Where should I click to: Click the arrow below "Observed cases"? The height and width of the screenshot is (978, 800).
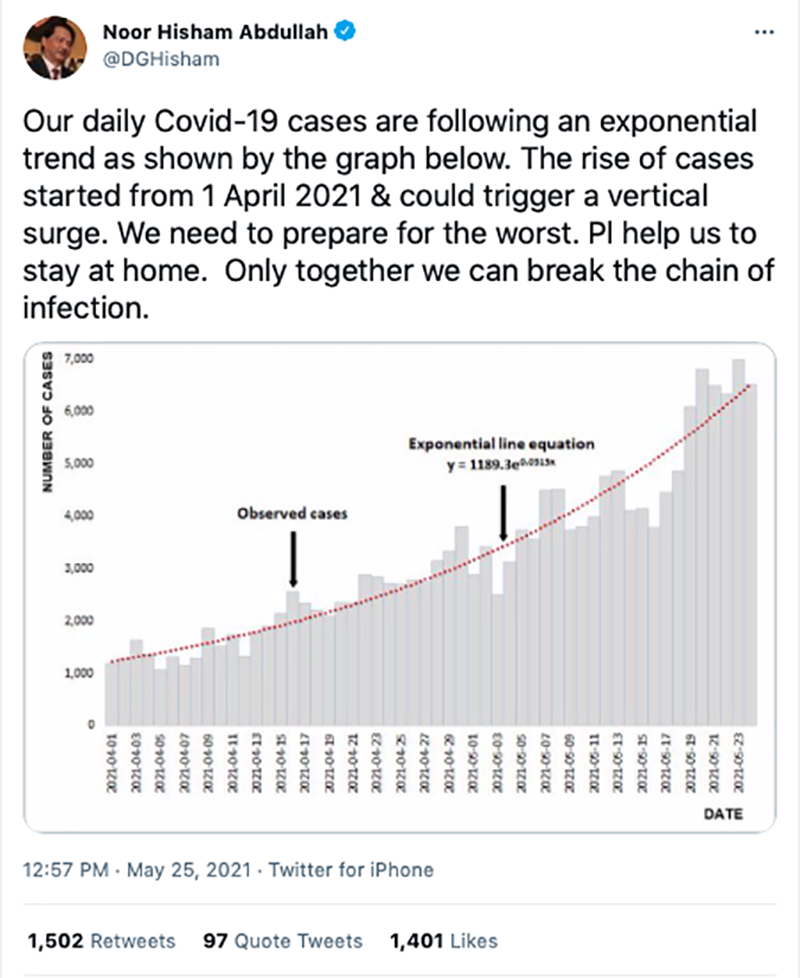(x=293, y=559)
